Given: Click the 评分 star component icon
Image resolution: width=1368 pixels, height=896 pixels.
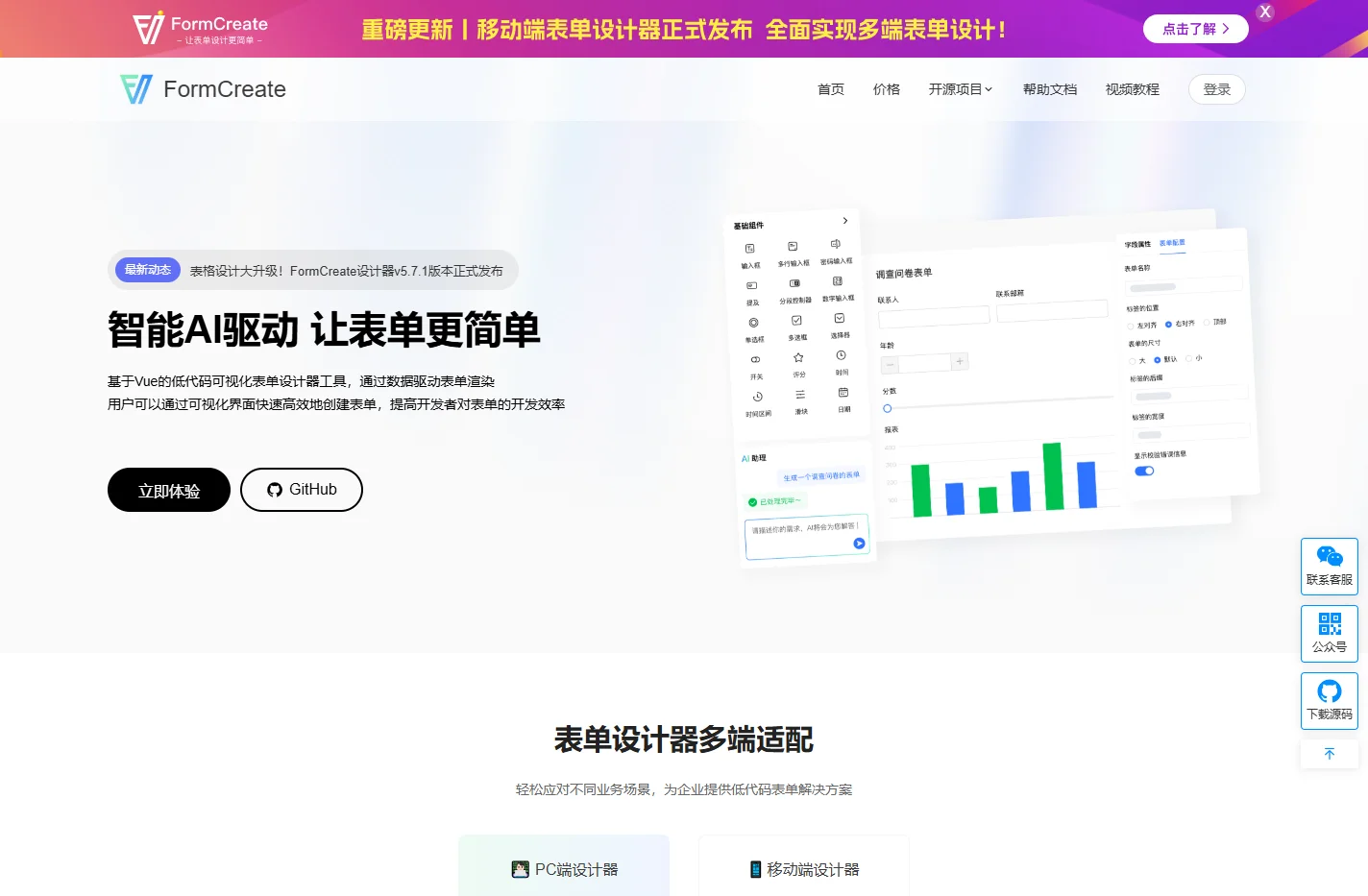Looking at the screenshot, I should click(798, 357).
